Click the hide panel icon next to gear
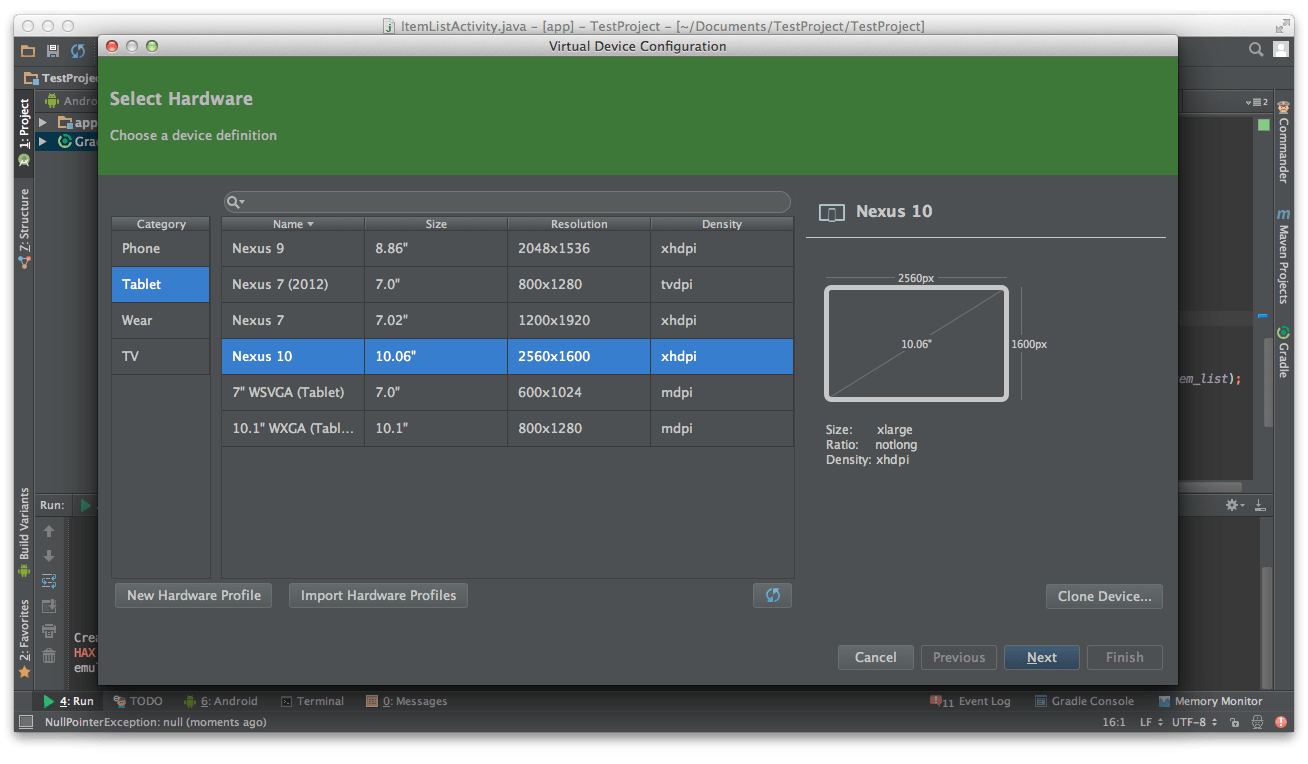1308x764 pixels. 1260,505
